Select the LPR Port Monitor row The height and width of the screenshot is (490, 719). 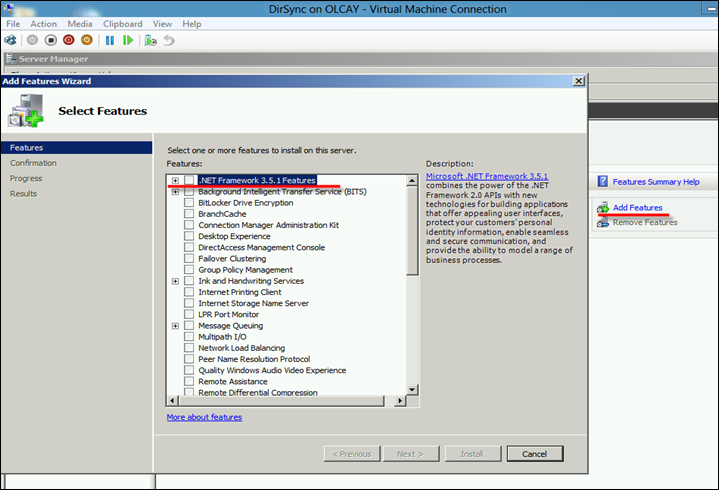click(x=228, y=314)
